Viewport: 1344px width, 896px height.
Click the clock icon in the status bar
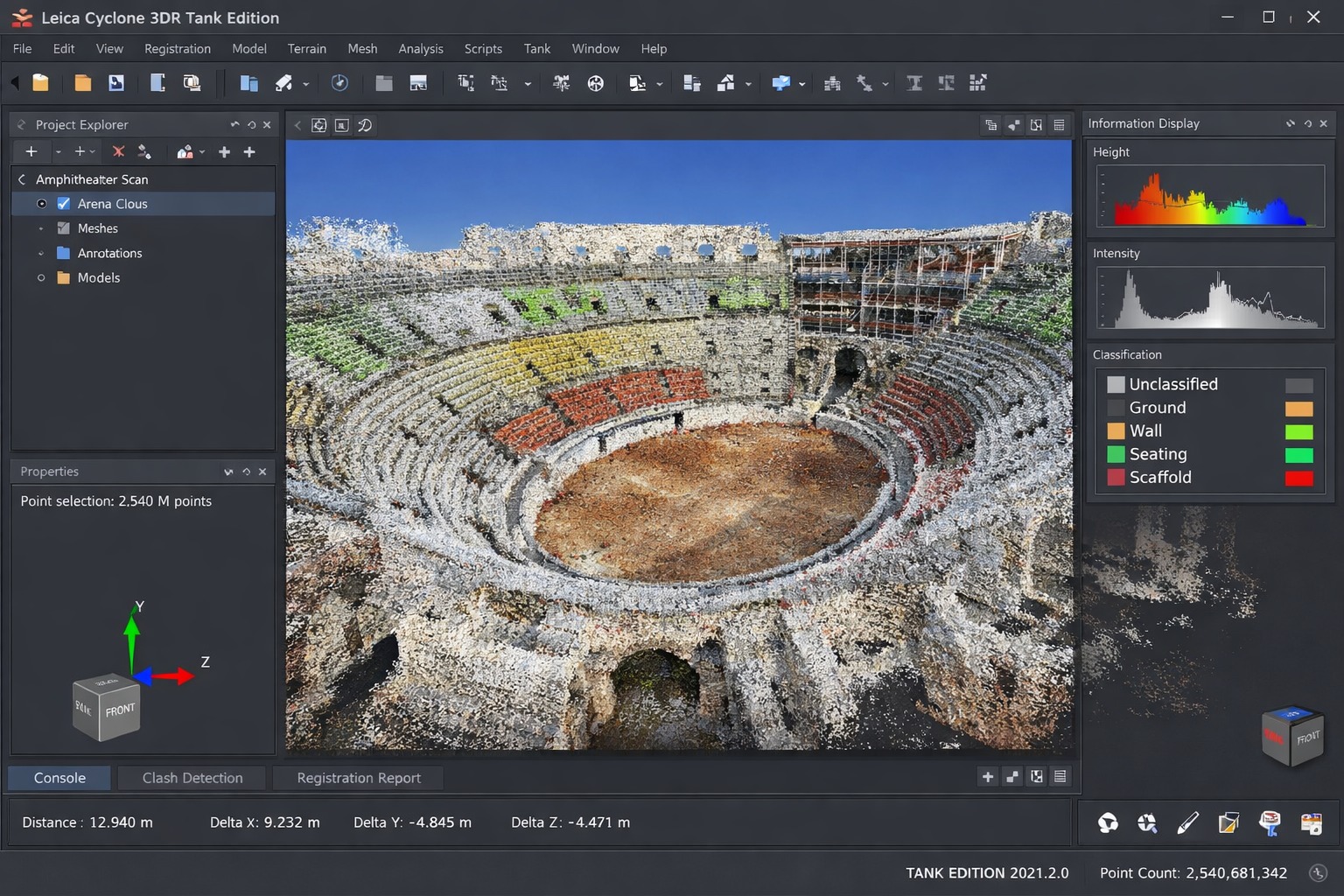coord(1318,872)
